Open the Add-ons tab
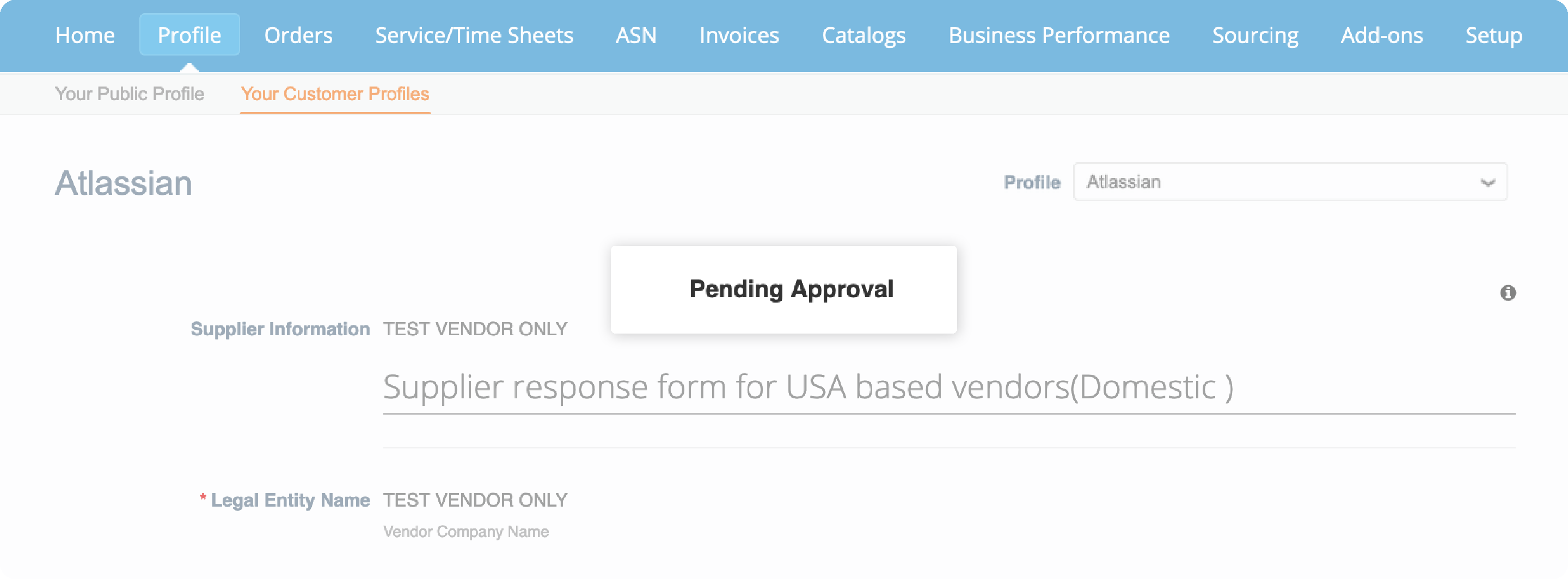Screen dimensions: 1568x579 coord(1381,35)
